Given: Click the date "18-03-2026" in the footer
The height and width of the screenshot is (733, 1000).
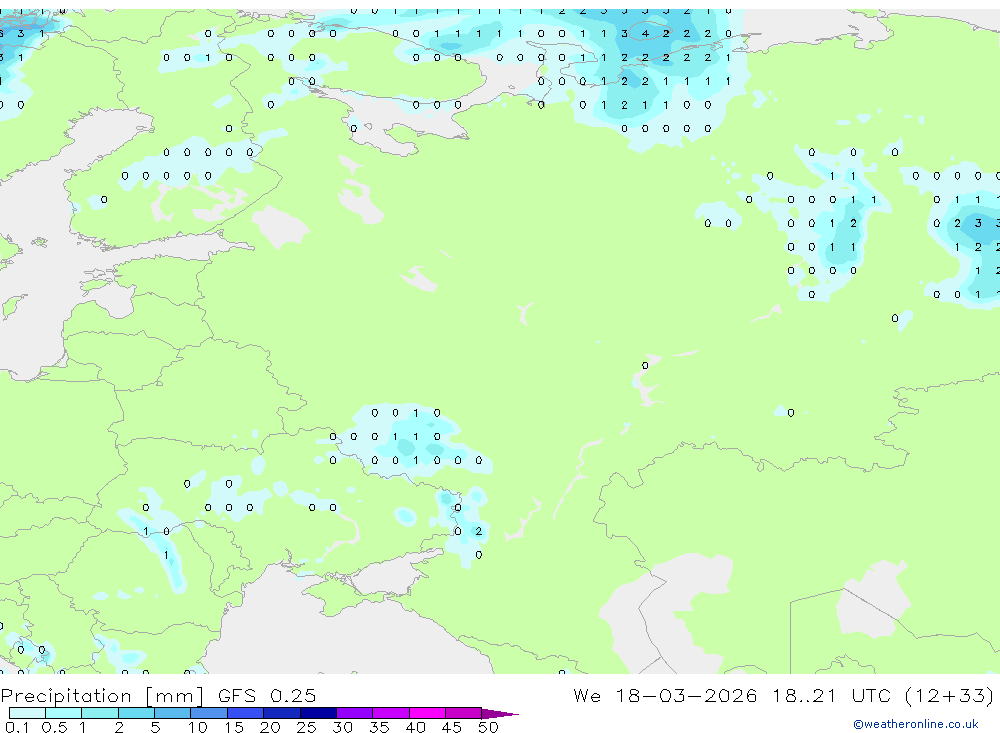Looking at the screenshot, I should click(686, 695).
